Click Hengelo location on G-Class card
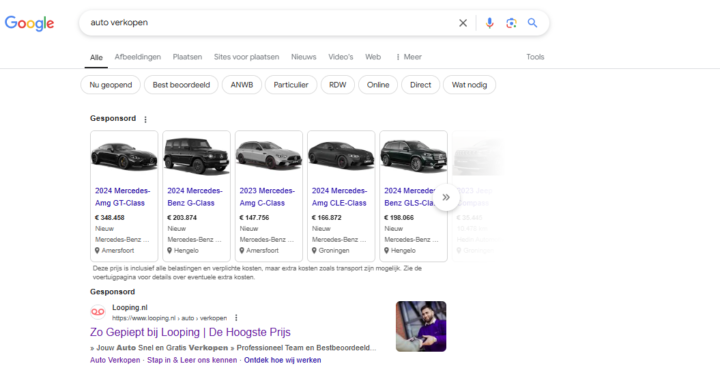The height and width of the screenshot is (379, 720). (183, 251)
